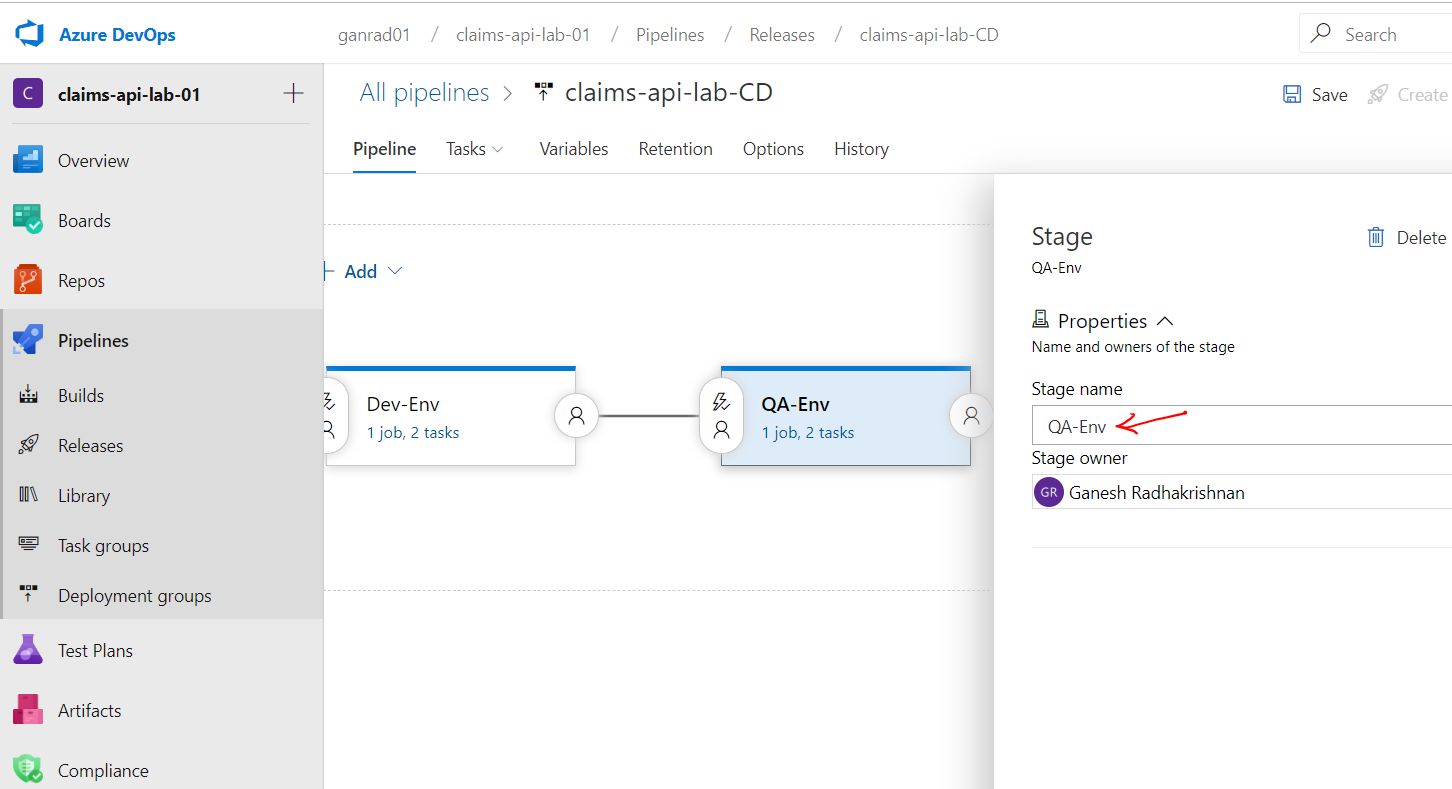
Task: Open QA-Env 1 job, 2 tasks link
Action: pos(808,433)
